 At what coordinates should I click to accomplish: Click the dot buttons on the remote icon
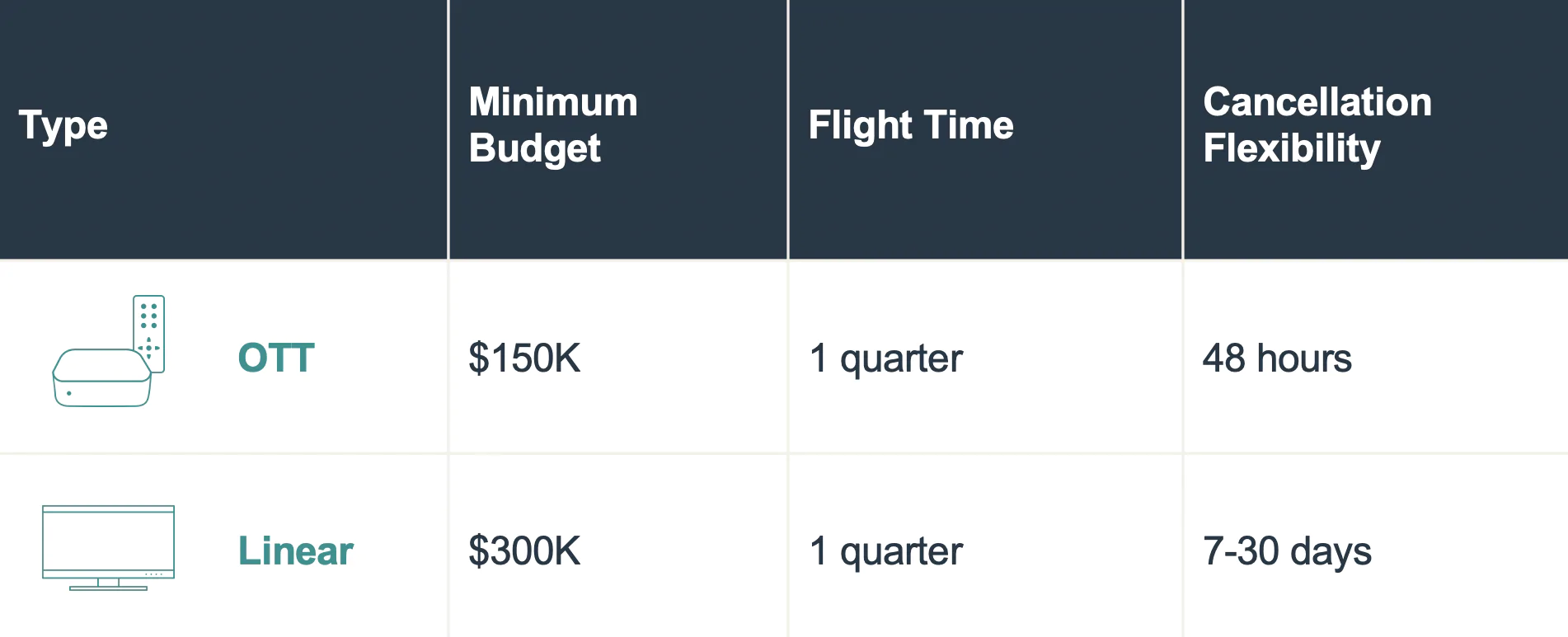pyautogui.click(x=148, y=316)
